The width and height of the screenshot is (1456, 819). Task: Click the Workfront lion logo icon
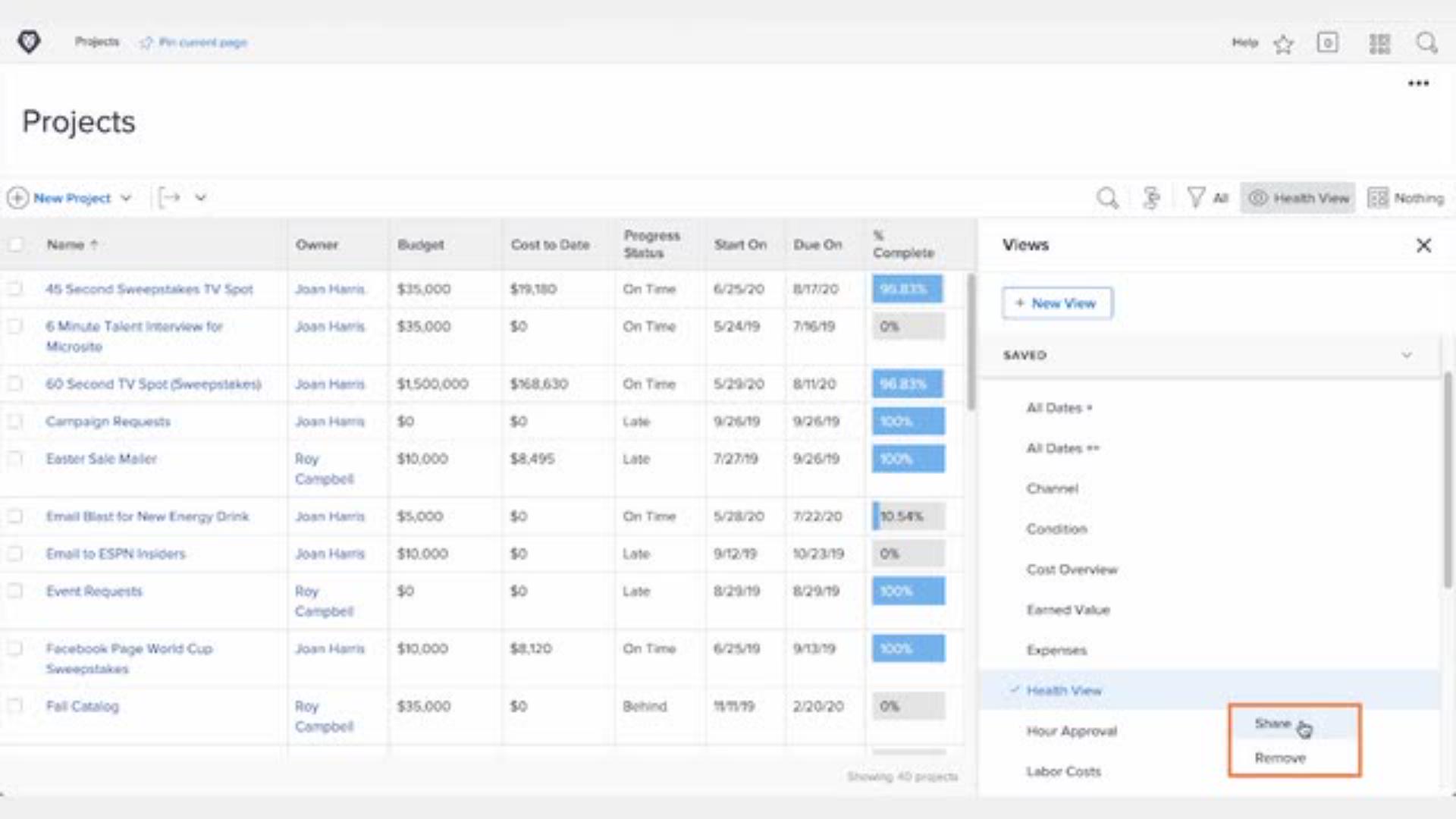point(29,42)
